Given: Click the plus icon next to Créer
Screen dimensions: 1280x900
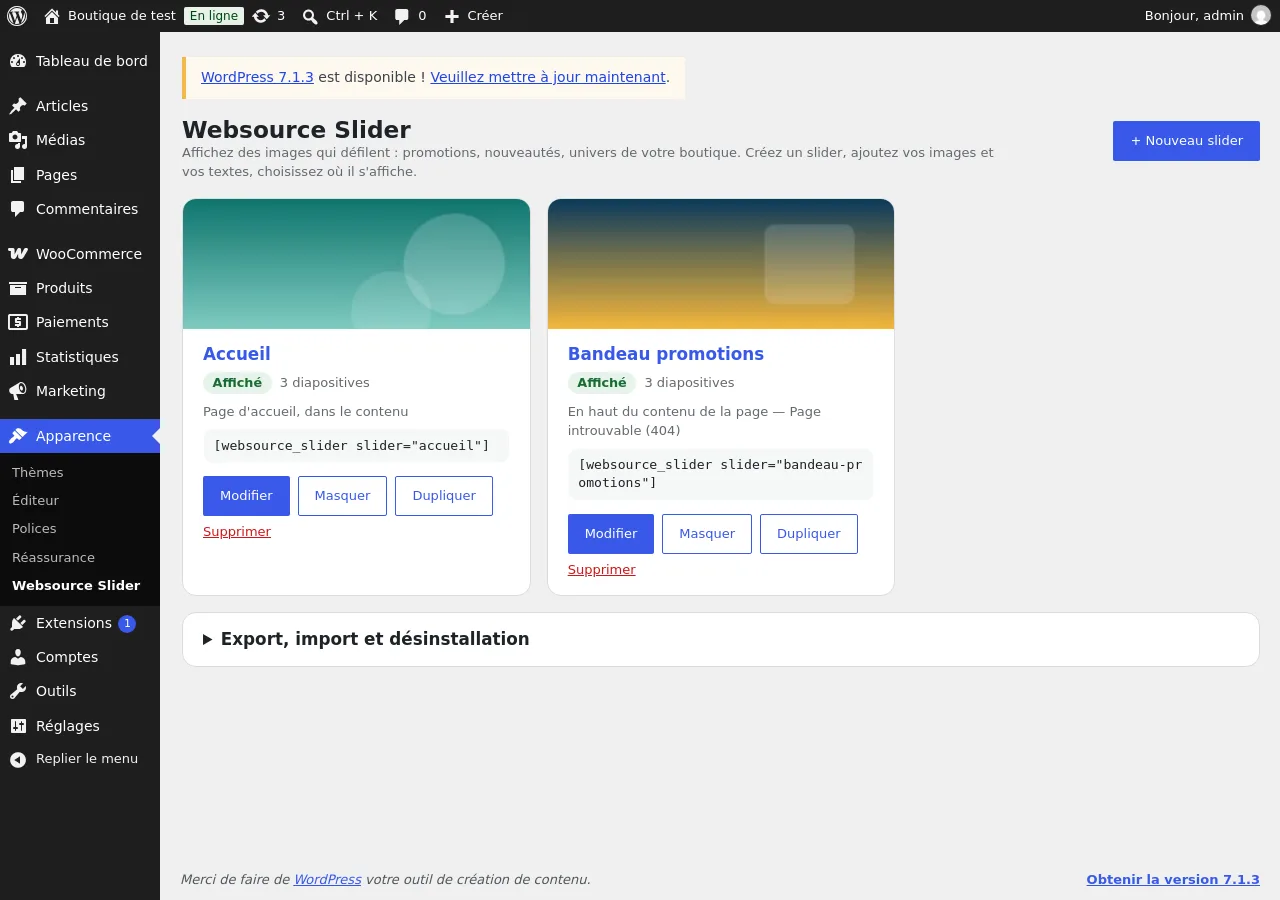Looking at the screenshot, I should 452,16.
